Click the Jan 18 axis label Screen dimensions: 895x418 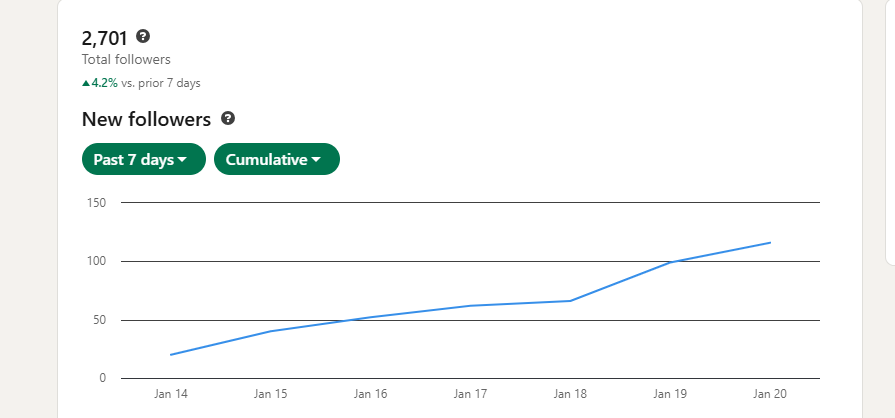coord(570,394)
